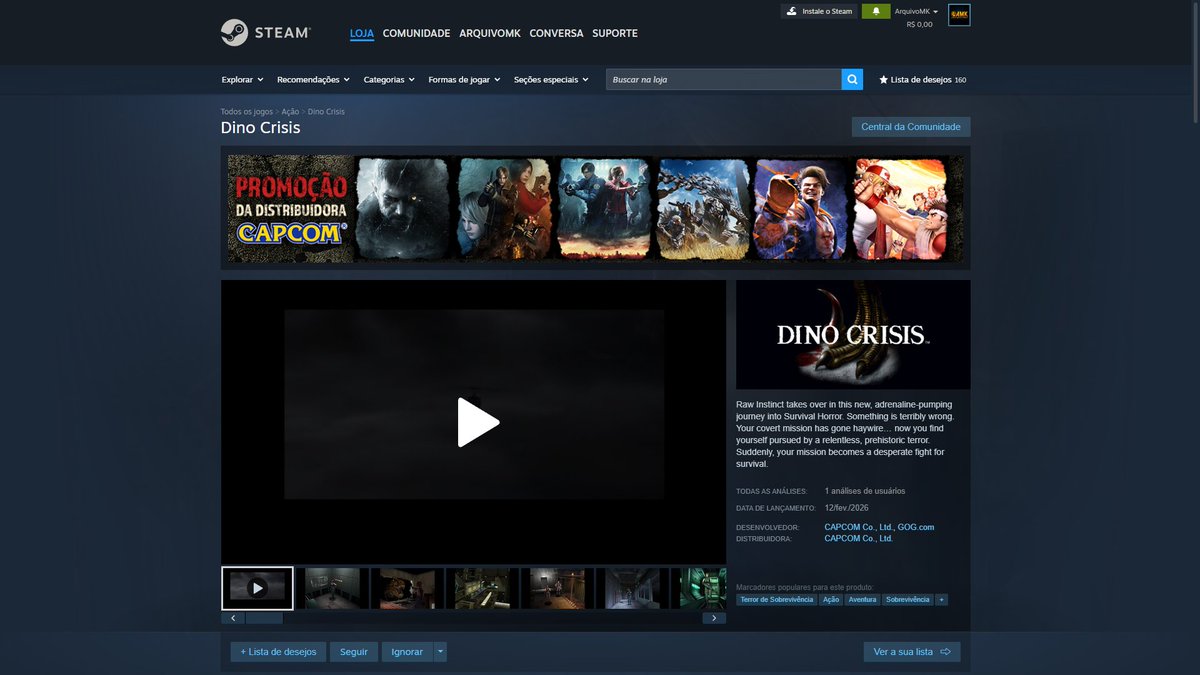Open ArquivoMK account dropdown
Screen dimensions: 1200x675
click(916, 11)
